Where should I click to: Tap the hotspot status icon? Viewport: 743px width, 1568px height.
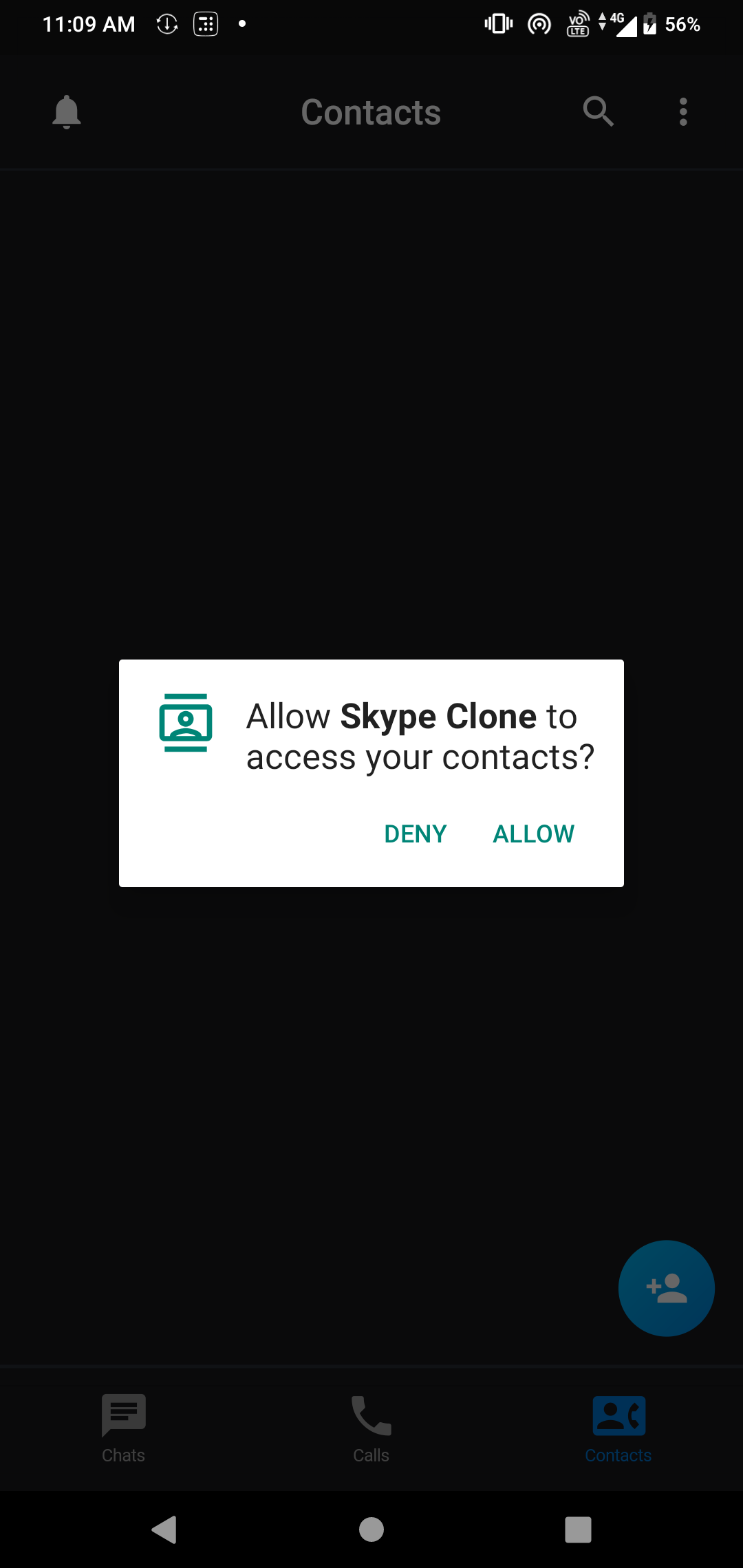click(539, 25)
